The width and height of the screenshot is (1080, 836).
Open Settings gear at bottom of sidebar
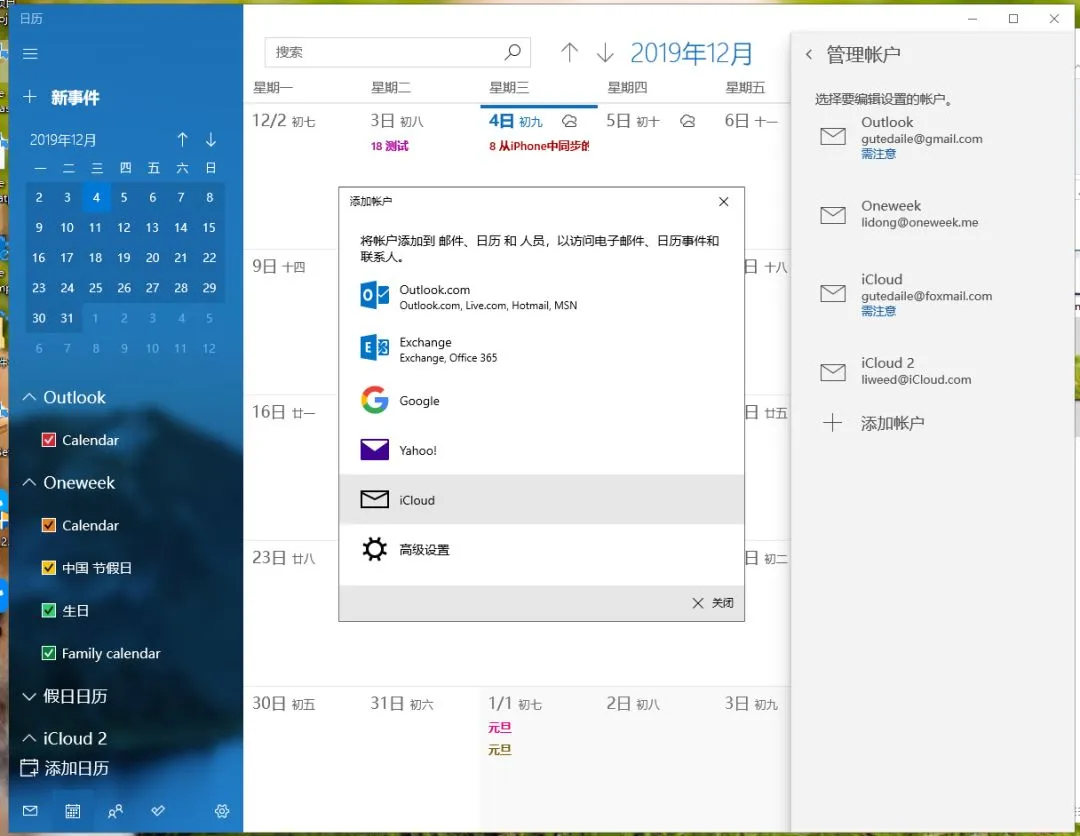(222, 810)
